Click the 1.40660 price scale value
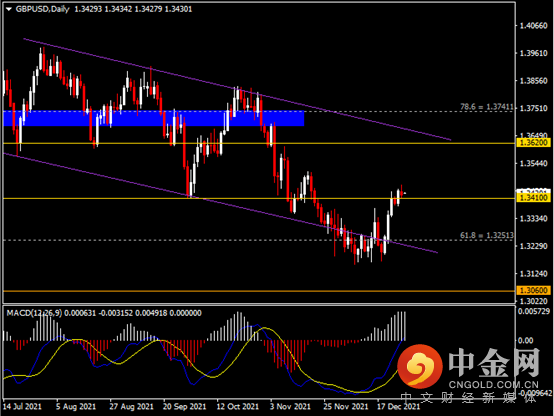This screenshot has width=554, height=416. tap(533, 25)
